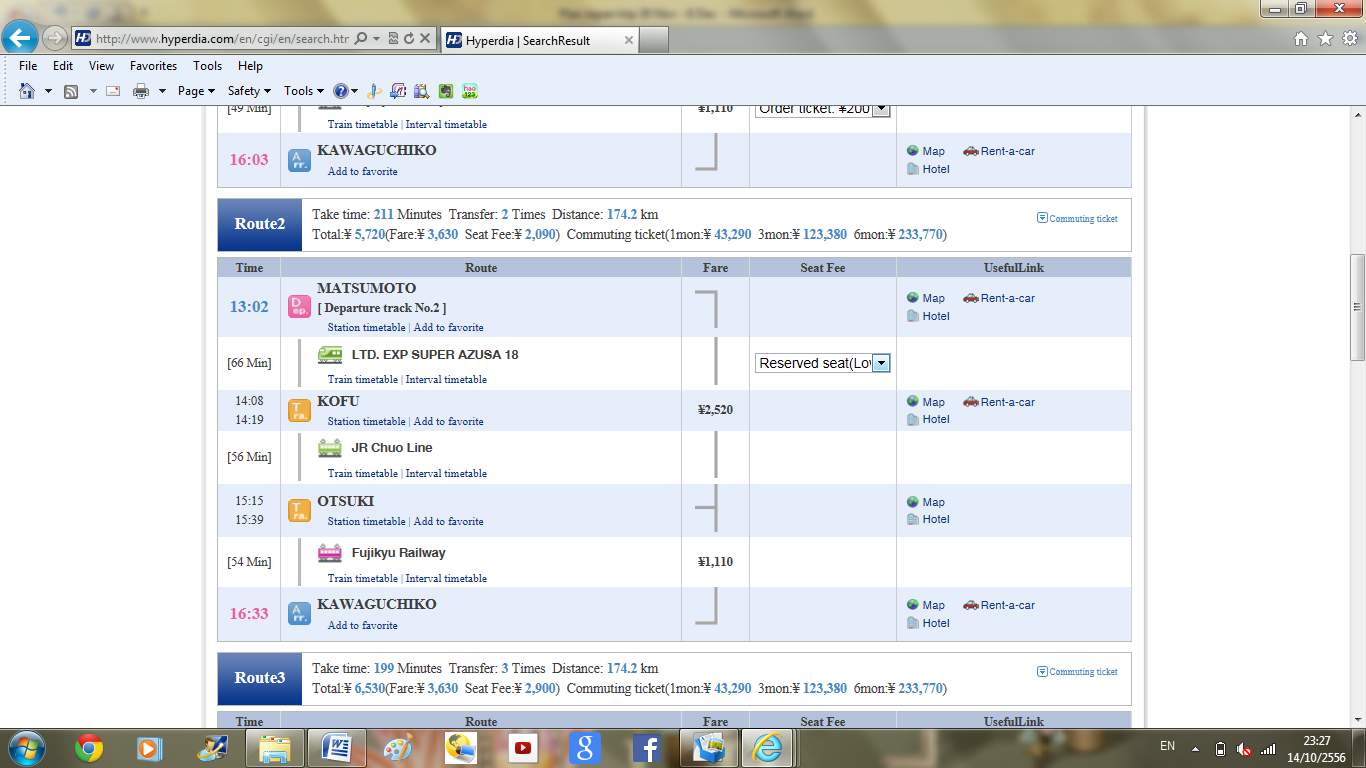
Task: Click the pink Fujikyu Railway train icon
Action: (x=330, y=553)
